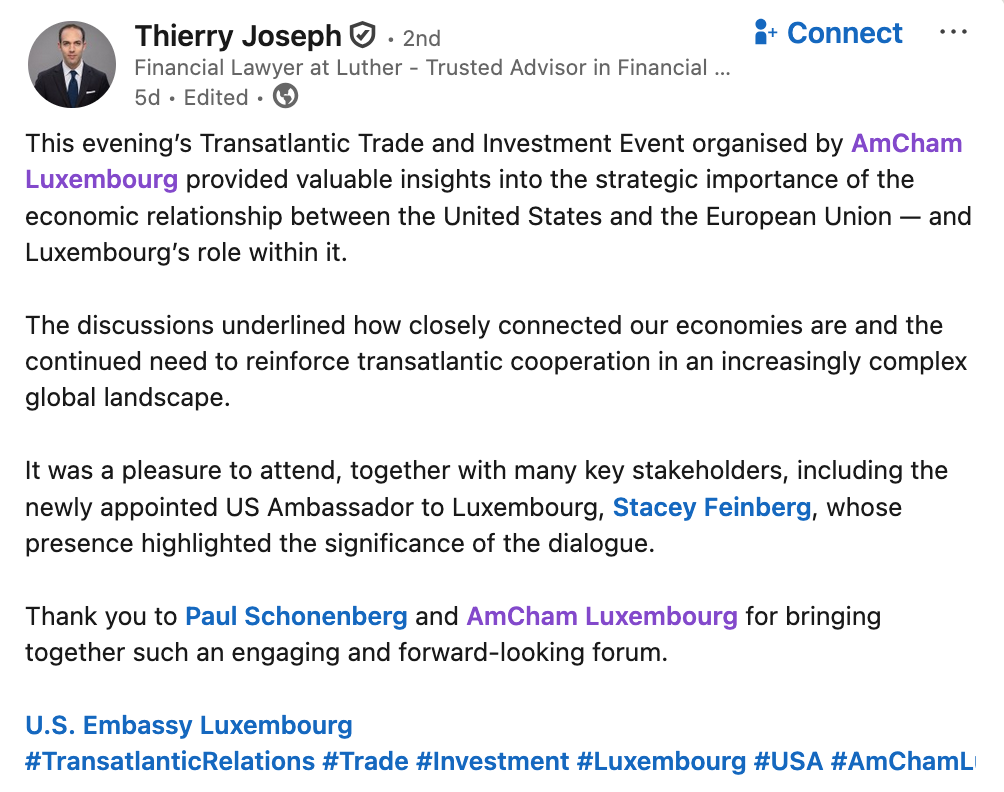
Task: Click the verified shield badge icon
Action: [362, 37]
